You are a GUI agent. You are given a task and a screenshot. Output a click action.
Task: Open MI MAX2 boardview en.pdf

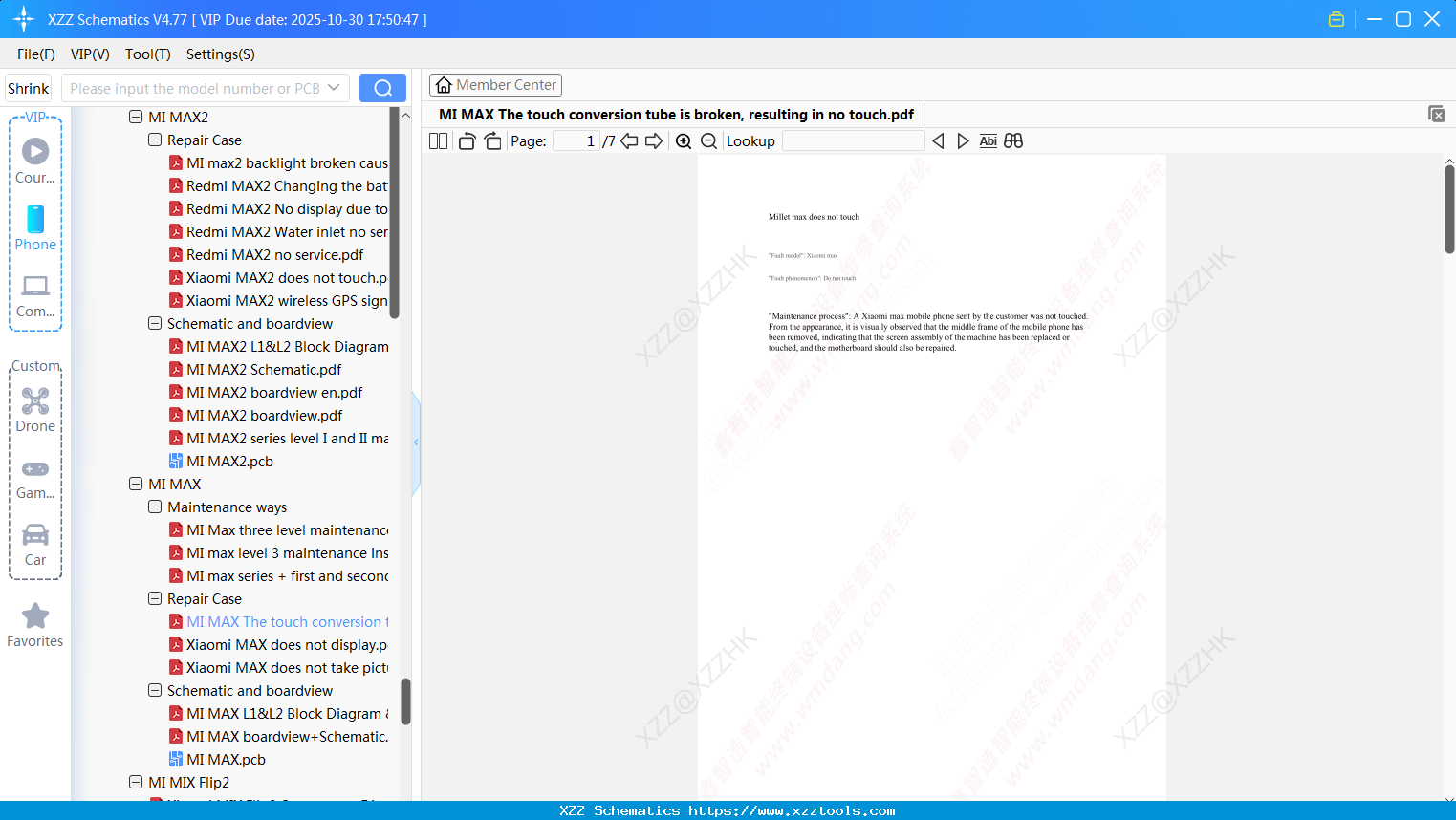click(274, 393)
